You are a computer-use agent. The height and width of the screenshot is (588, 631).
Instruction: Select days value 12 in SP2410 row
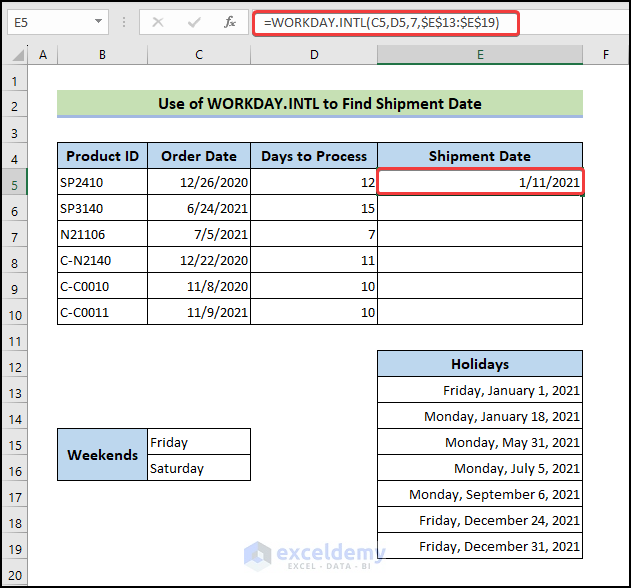point(314,182)
